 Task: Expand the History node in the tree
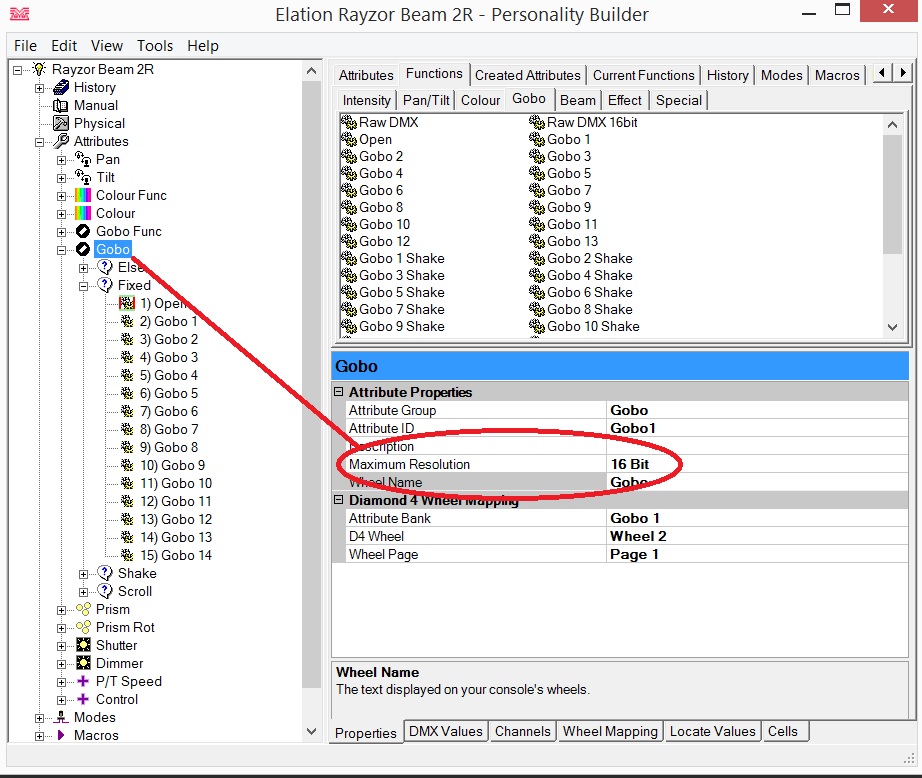coord(39,88)
